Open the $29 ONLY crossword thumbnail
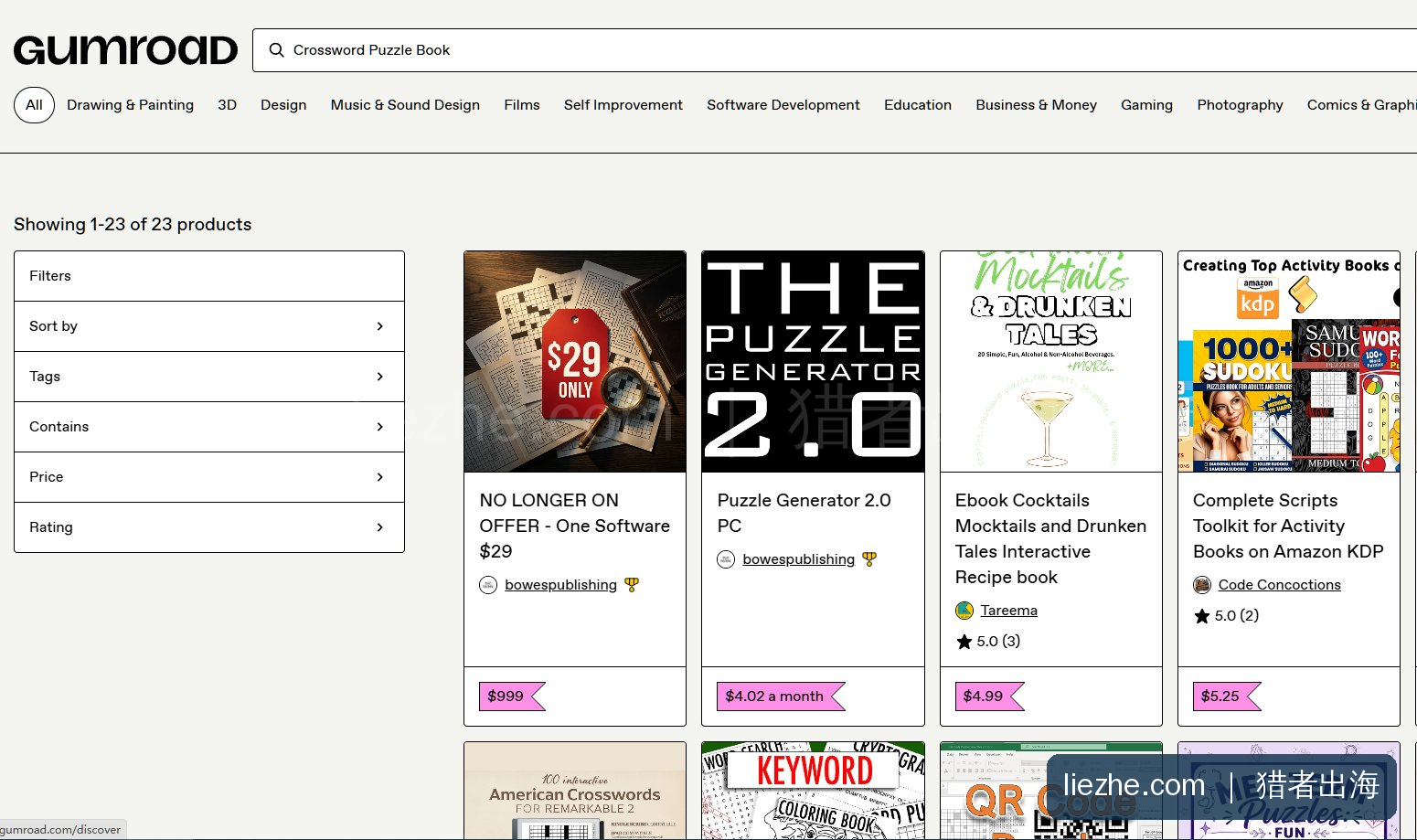Image resolution: width=1417 pixels, height=840 pixels. 575,362
